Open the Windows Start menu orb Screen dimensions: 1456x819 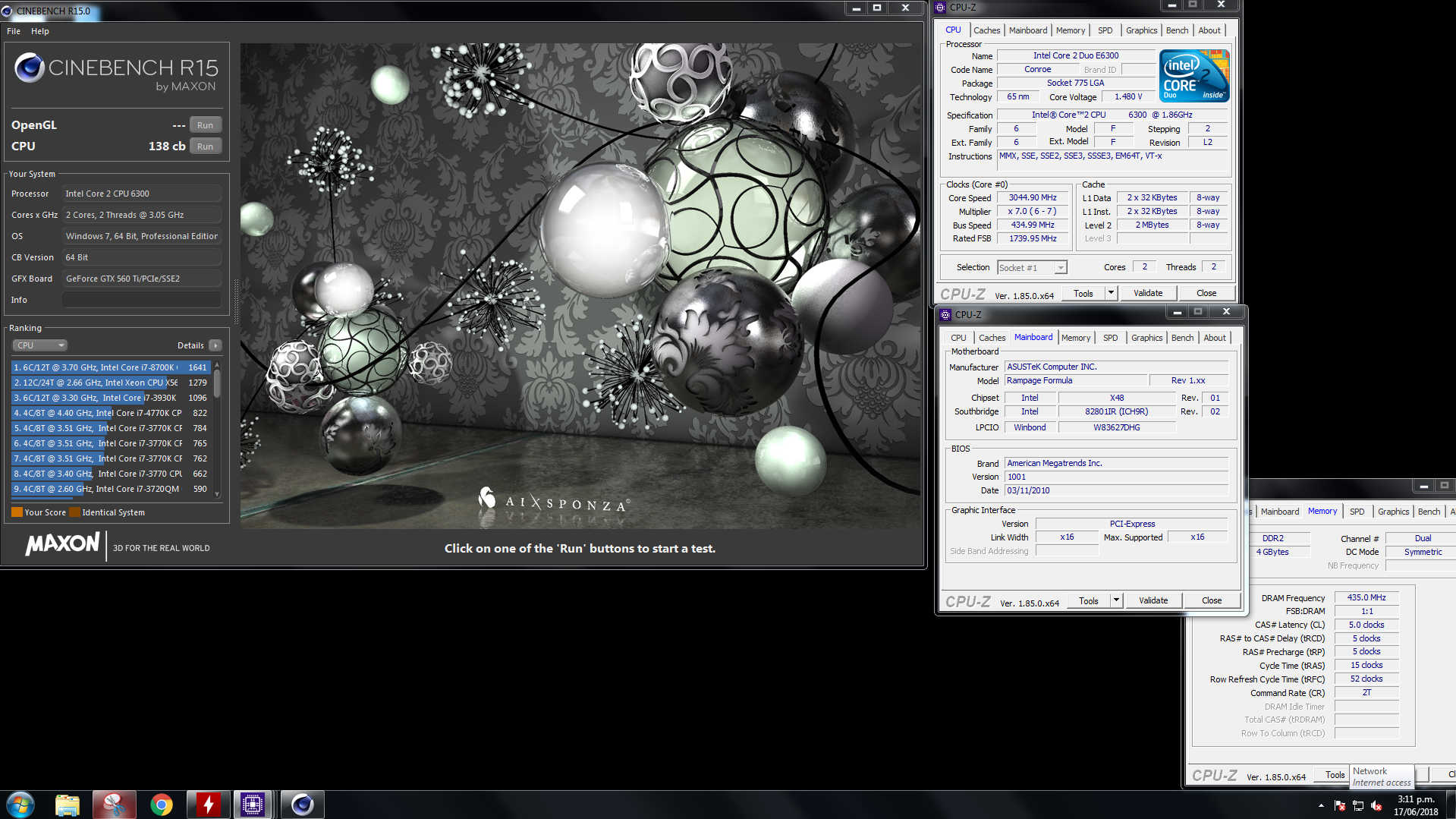tap(20, 805)
